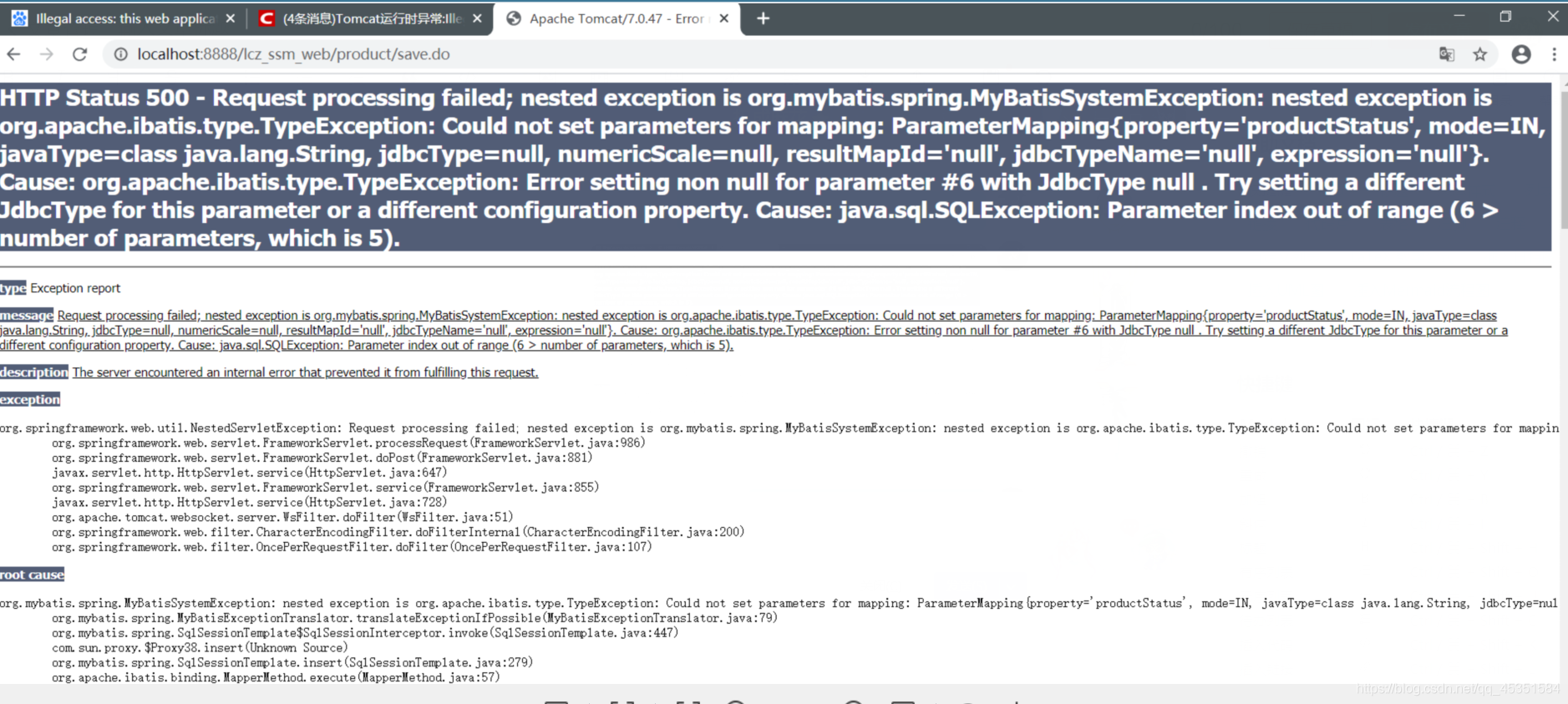Click the 'exception' label
1568x704 pixels.
[x=30, y=399]
